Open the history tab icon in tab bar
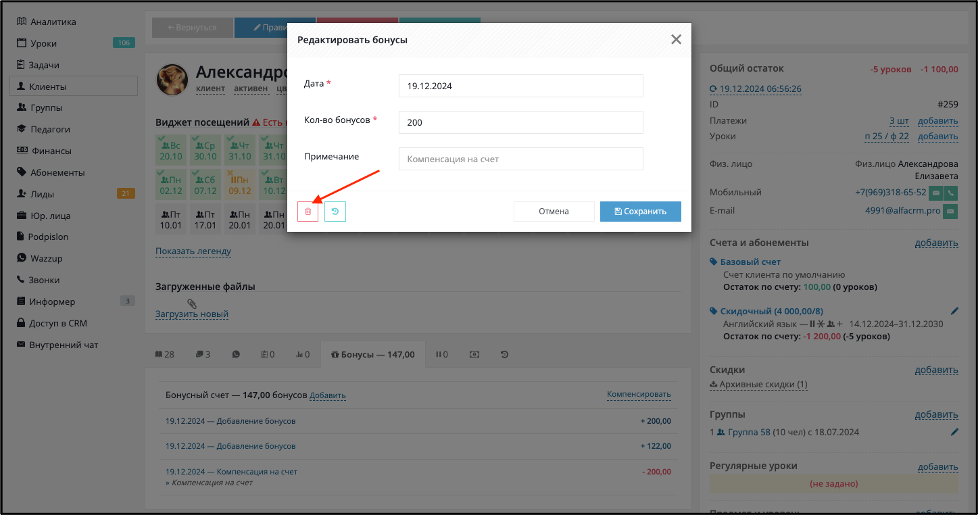Viewport: 979px width, 516px height. tap(504, 354)
